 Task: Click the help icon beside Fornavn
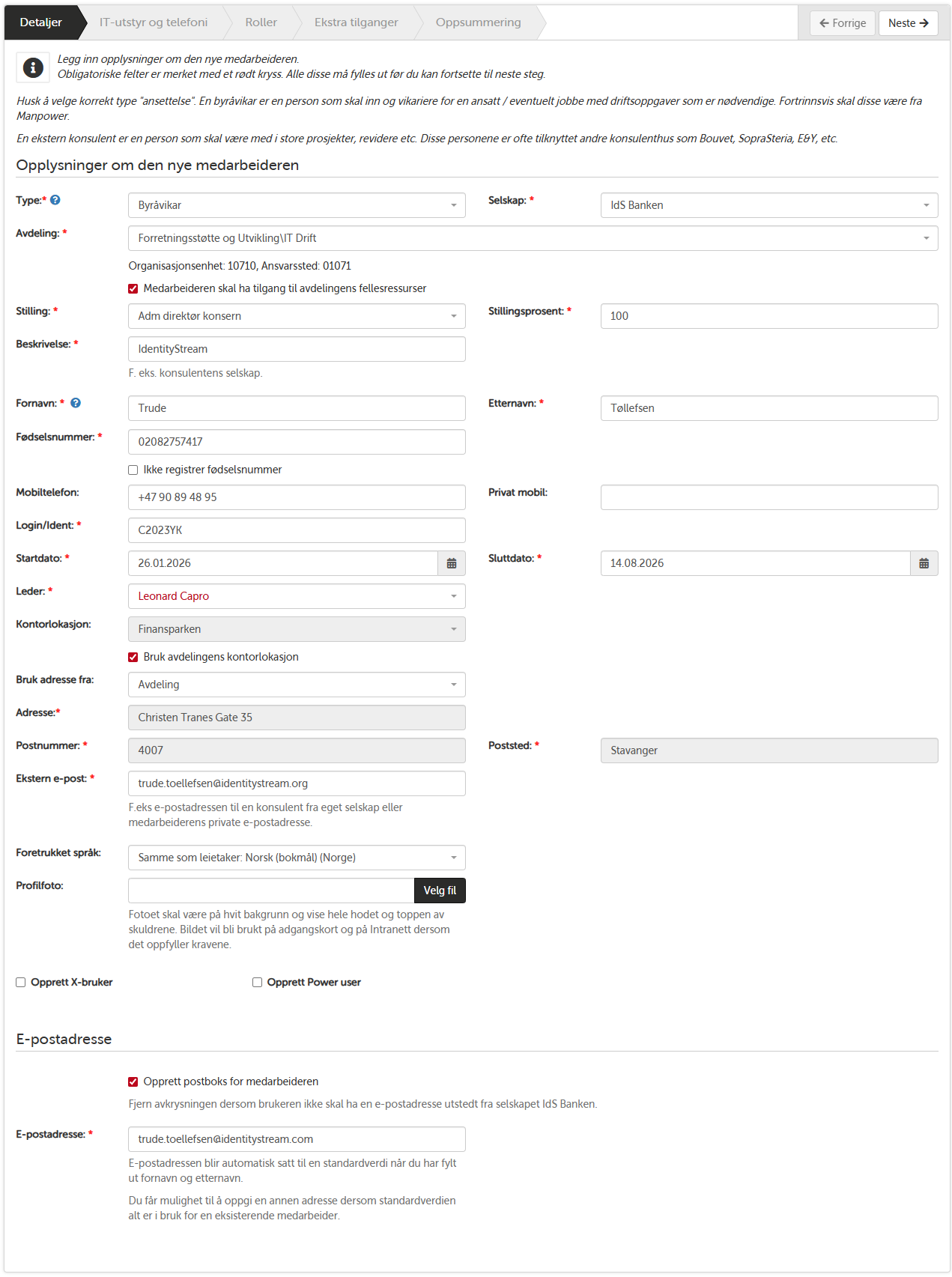pyautogui.click(x=76, y=403)
